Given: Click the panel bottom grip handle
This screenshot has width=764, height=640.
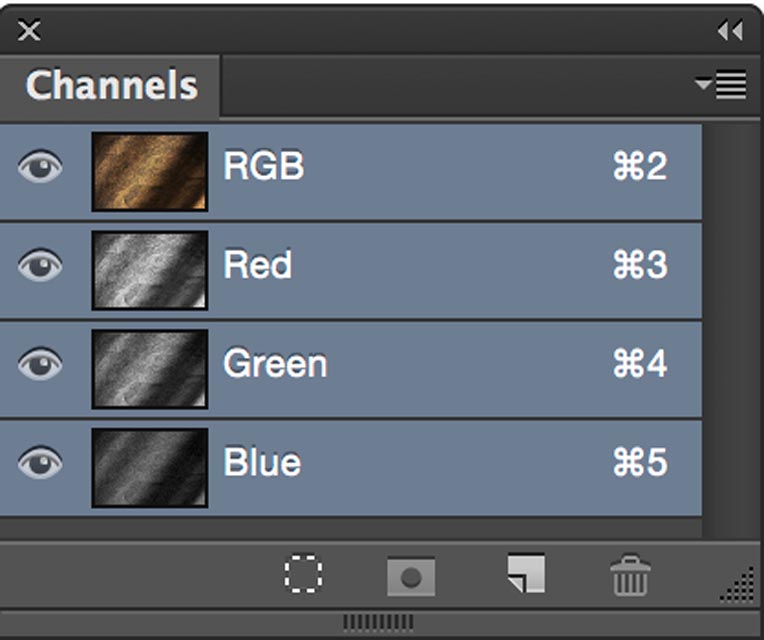Looking at the screenshot, I should point(378,622).
